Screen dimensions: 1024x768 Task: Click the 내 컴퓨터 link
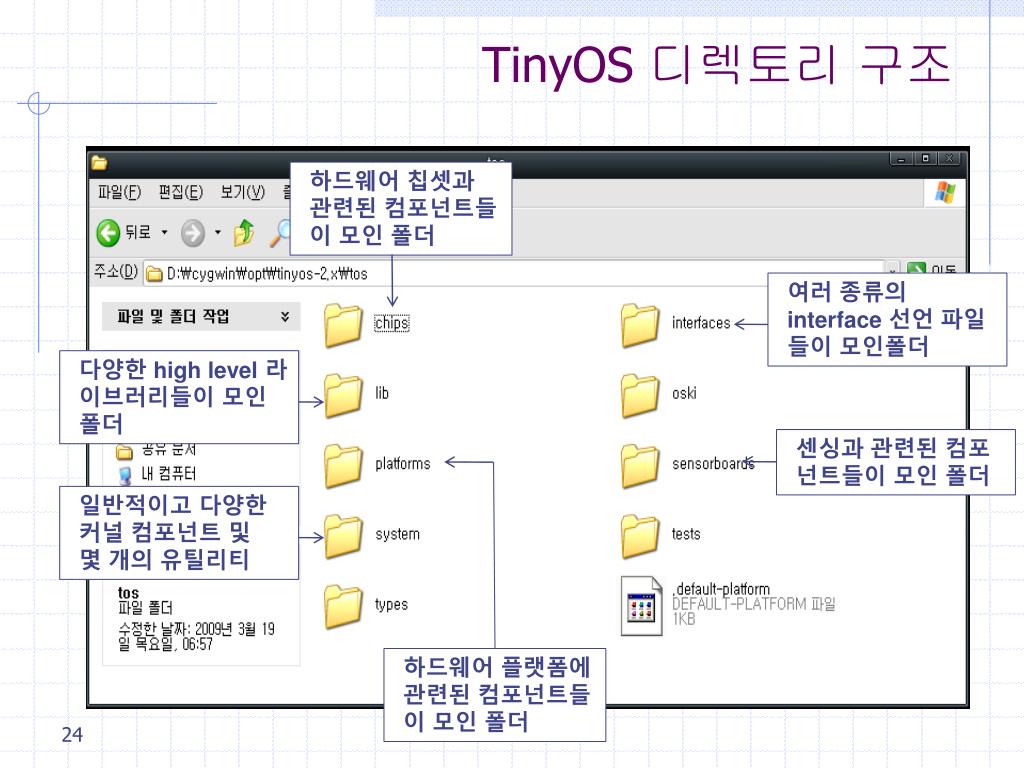tap(168, 473)
